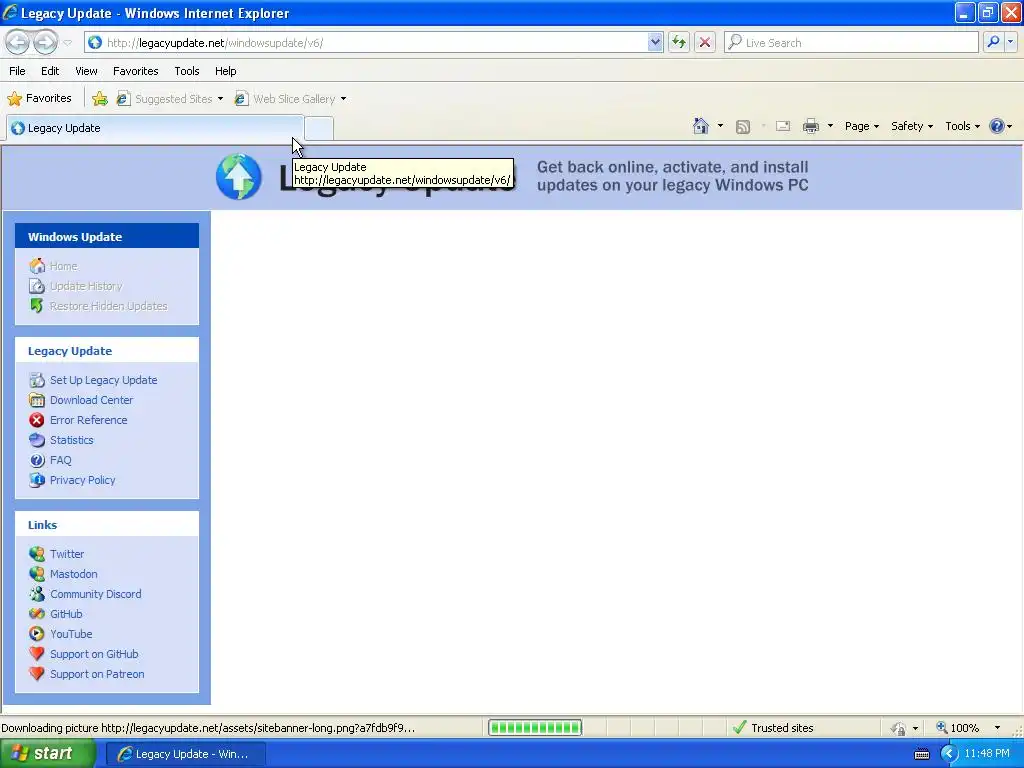Click the Live Search input box
Screen dimensions: 1024x768
(850, 42)
